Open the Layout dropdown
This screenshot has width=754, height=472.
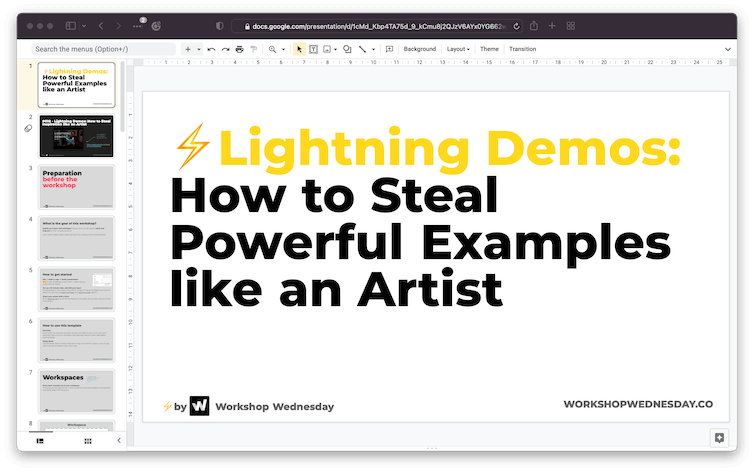click(x=459, y=49)
